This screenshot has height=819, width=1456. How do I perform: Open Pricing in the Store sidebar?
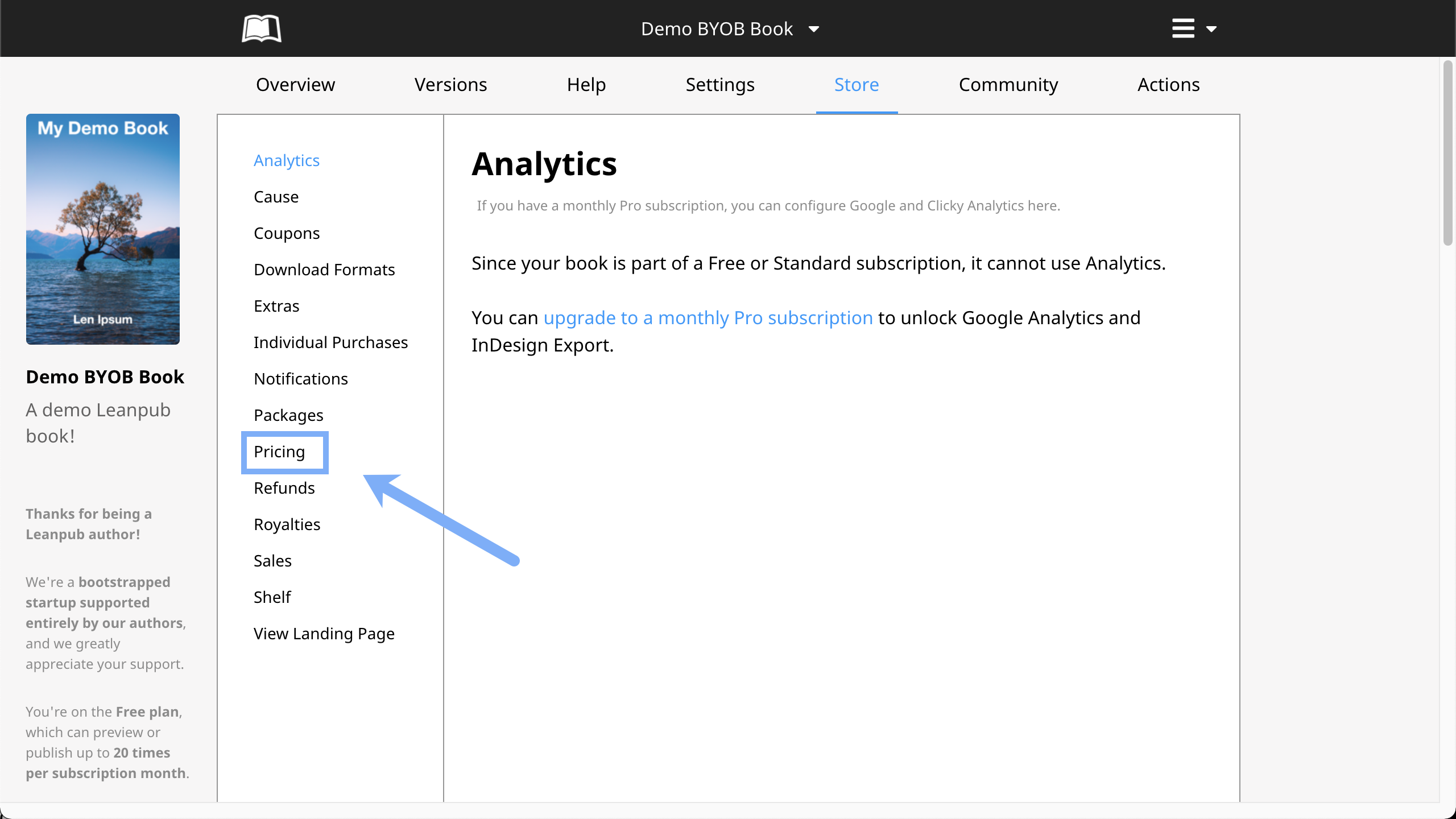(279, 452)
